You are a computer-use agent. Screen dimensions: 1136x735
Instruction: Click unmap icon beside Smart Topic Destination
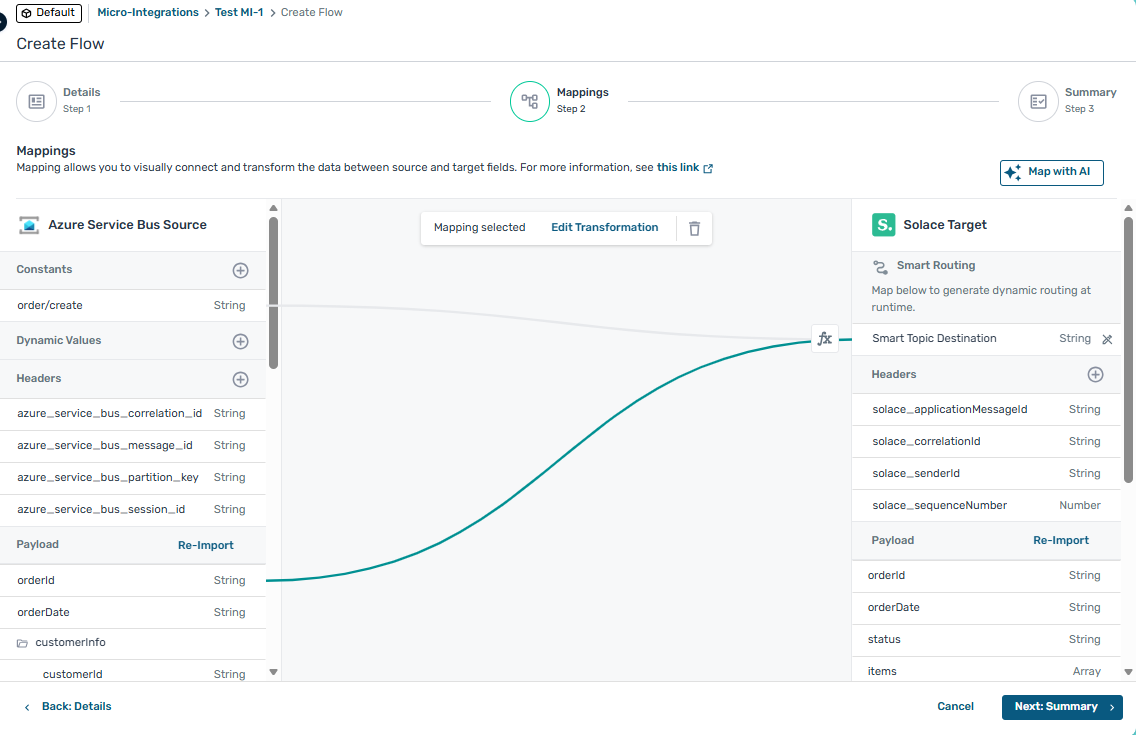(1107, 339)
